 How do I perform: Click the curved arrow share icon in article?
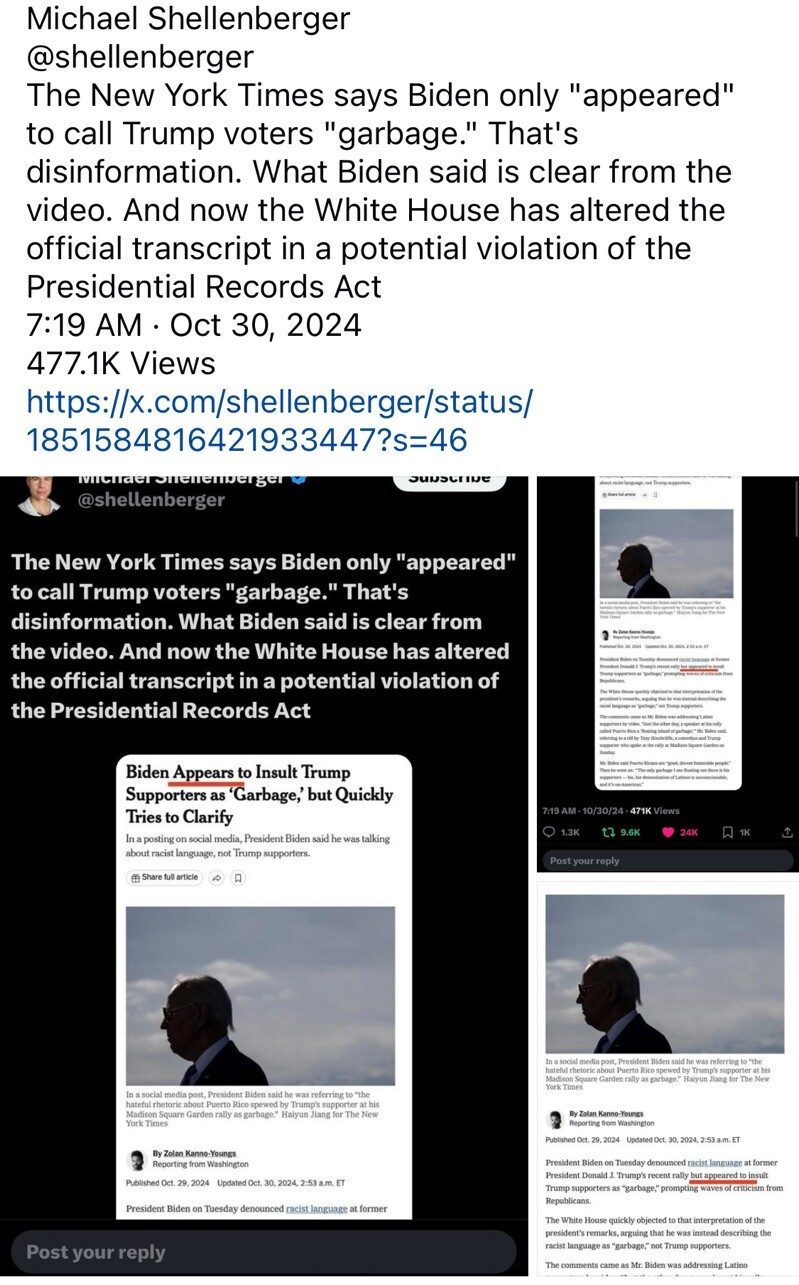pos(216,878)
